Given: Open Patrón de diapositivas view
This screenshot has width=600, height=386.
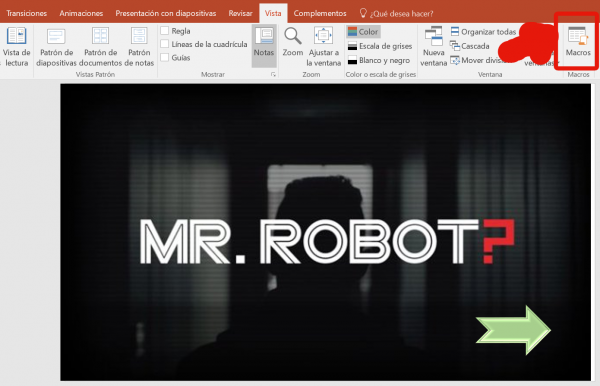Looking at the screenshot, I should (56, 47).
